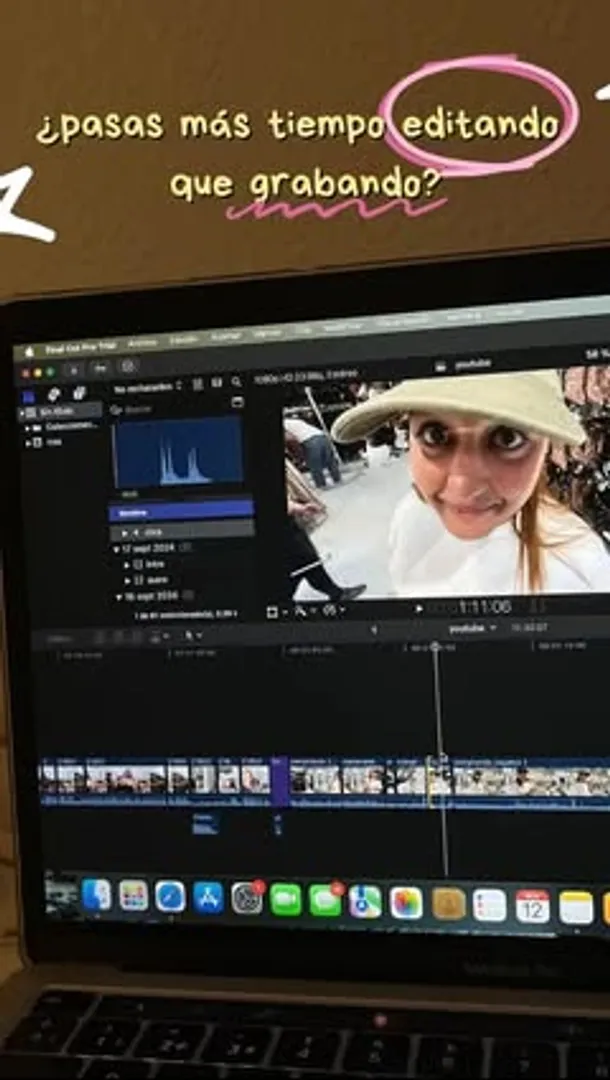610x1080 pixels.
Task: Open the retime speed dropdown under viewer
Action: point(335,610)
